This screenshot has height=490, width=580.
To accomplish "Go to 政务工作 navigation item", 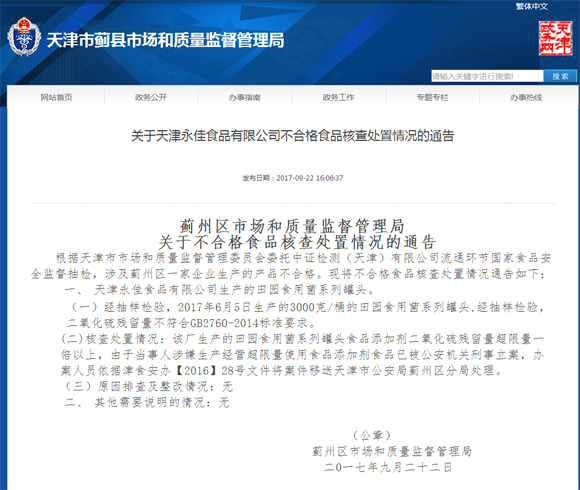I will click(x=338, y=97).
